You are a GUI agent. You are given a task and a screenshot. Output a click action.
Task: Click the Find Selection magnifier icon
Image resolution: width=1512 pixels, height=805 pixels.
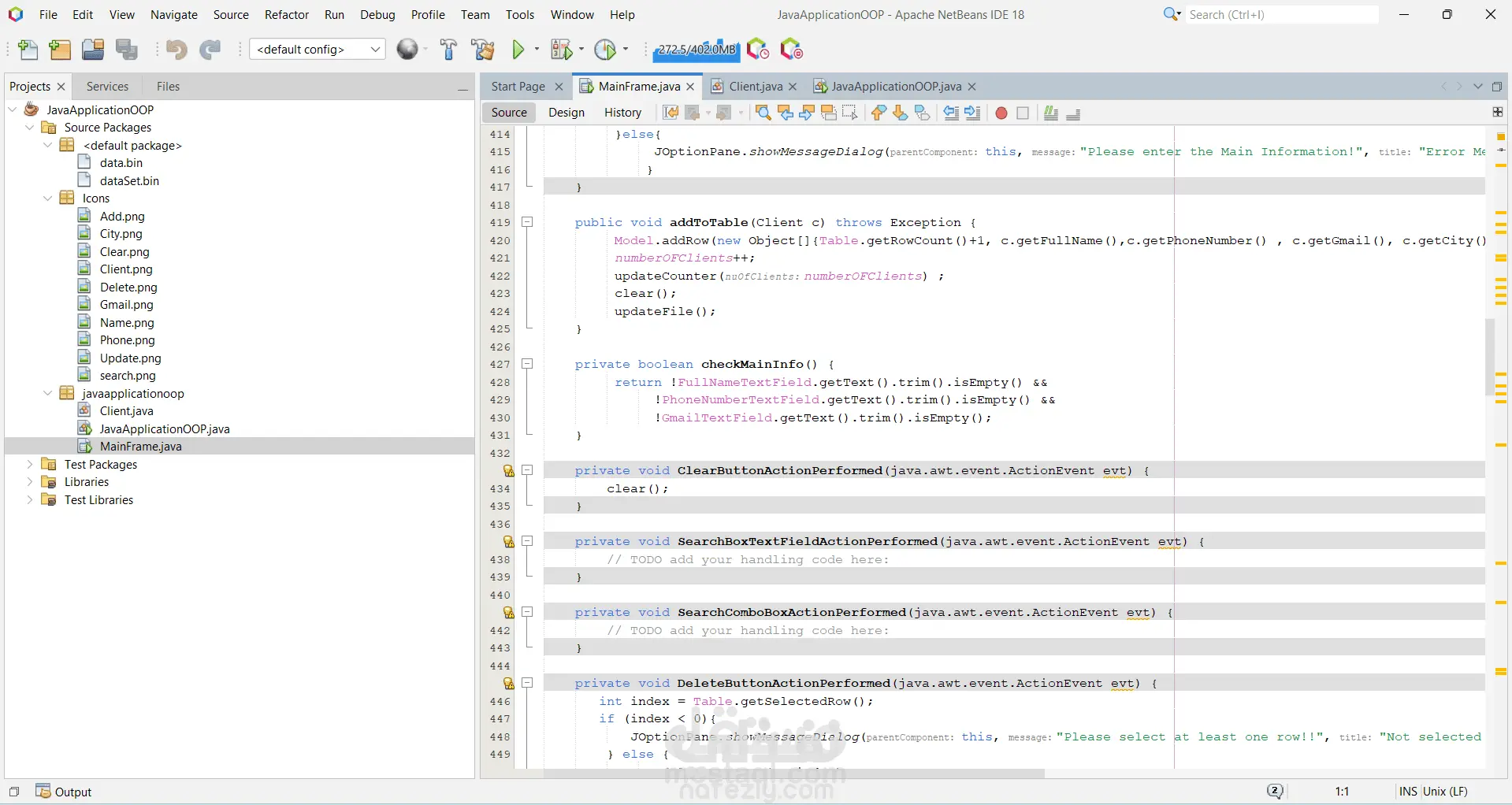(763, 113)
